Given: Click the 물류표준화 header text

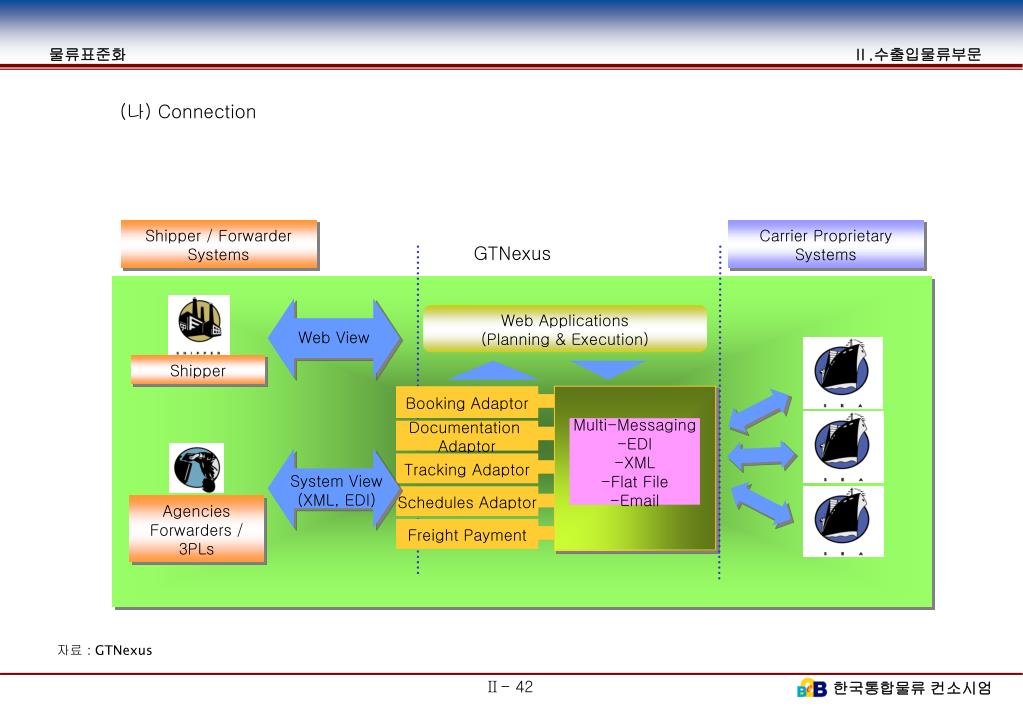Looking at the screenshot, I should pos(87,54).
